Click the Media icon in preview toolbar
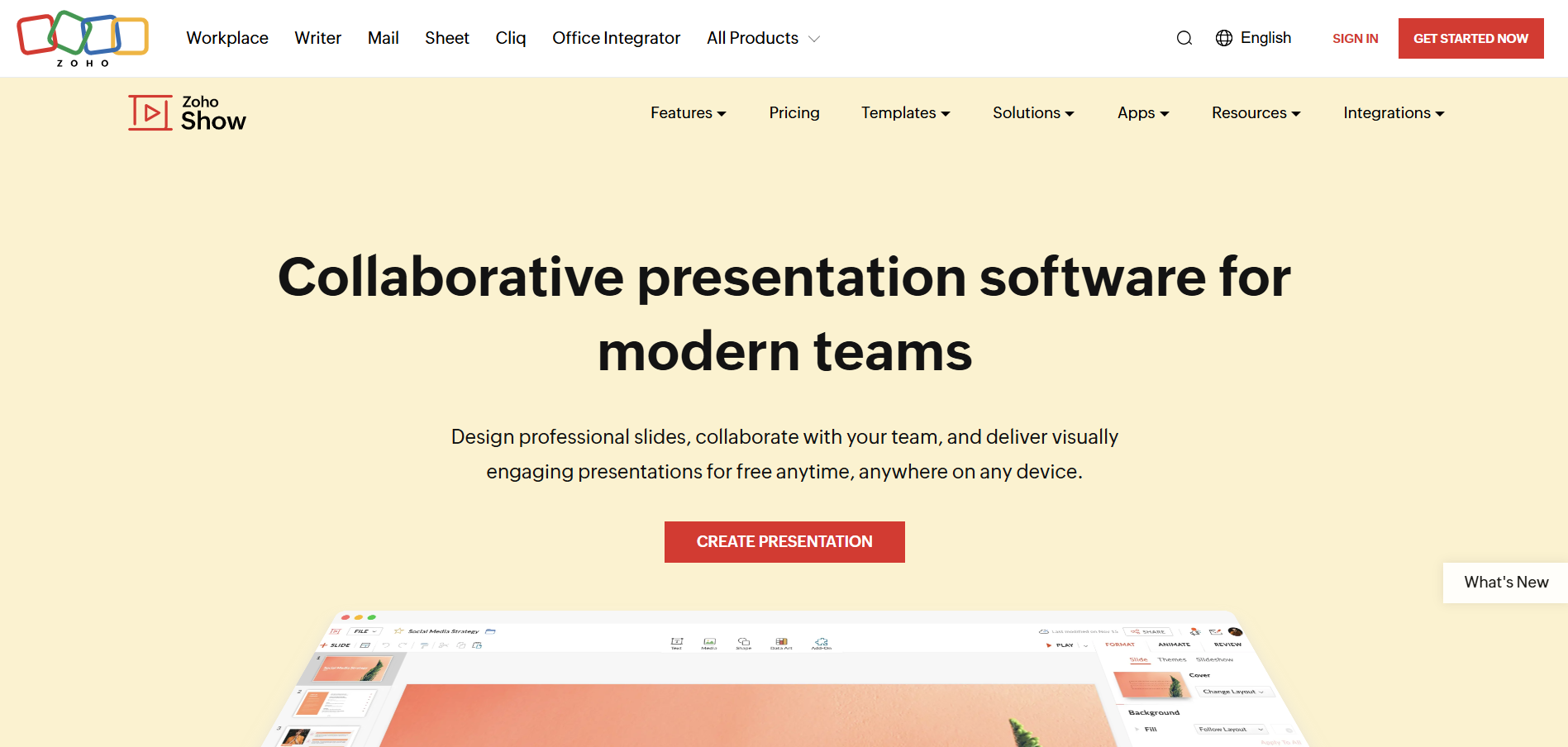Image resolution: width=1568 pixels, height=747 pixels. [709, 643]
